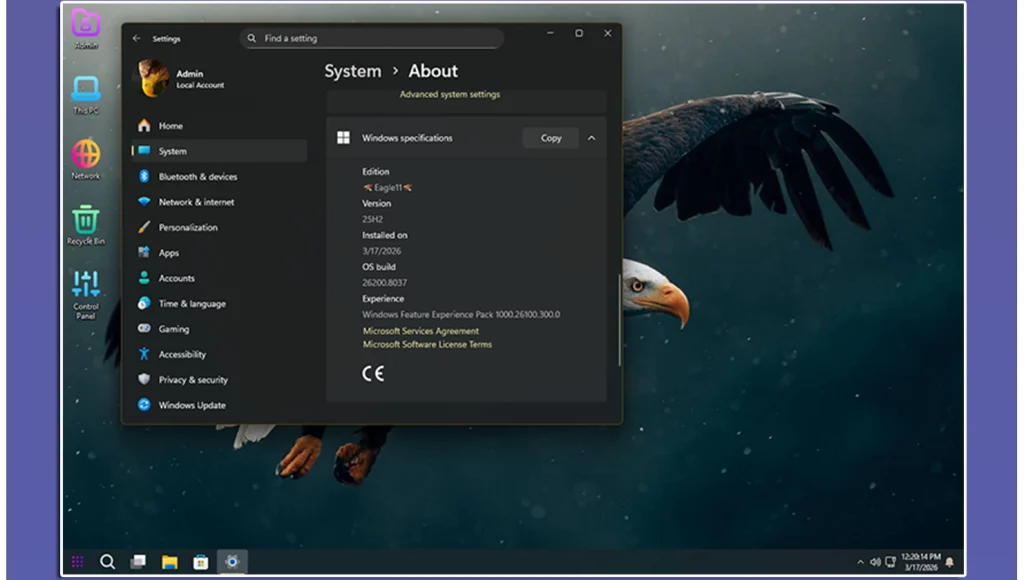The image size is (1024, 580).
Task: Open Bluetooth & devices settings
Action: [197, 177]
